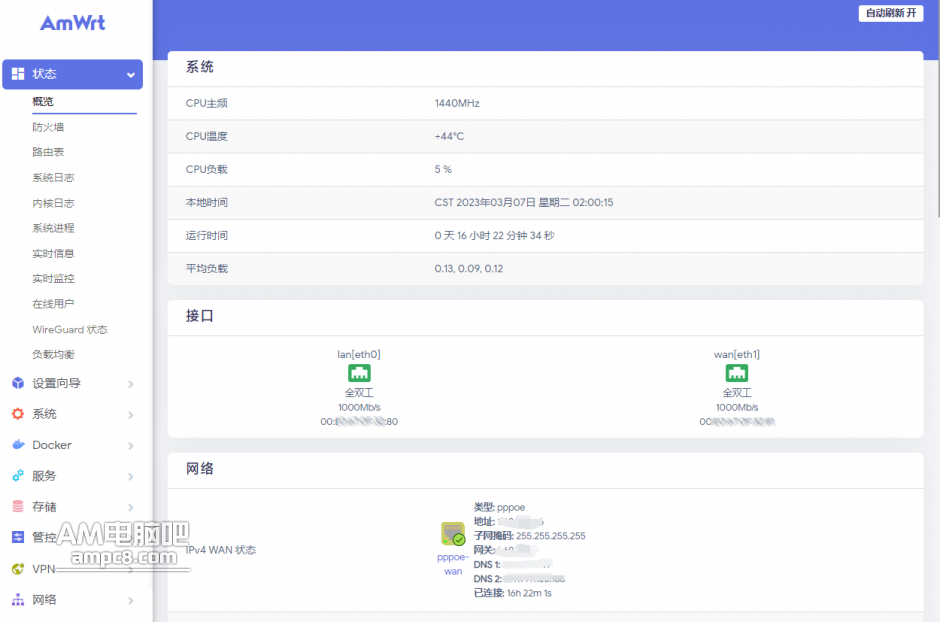Click the 设置向导 cube icon
The height and width of the screenshot is (622, 940).
(18, 383)
